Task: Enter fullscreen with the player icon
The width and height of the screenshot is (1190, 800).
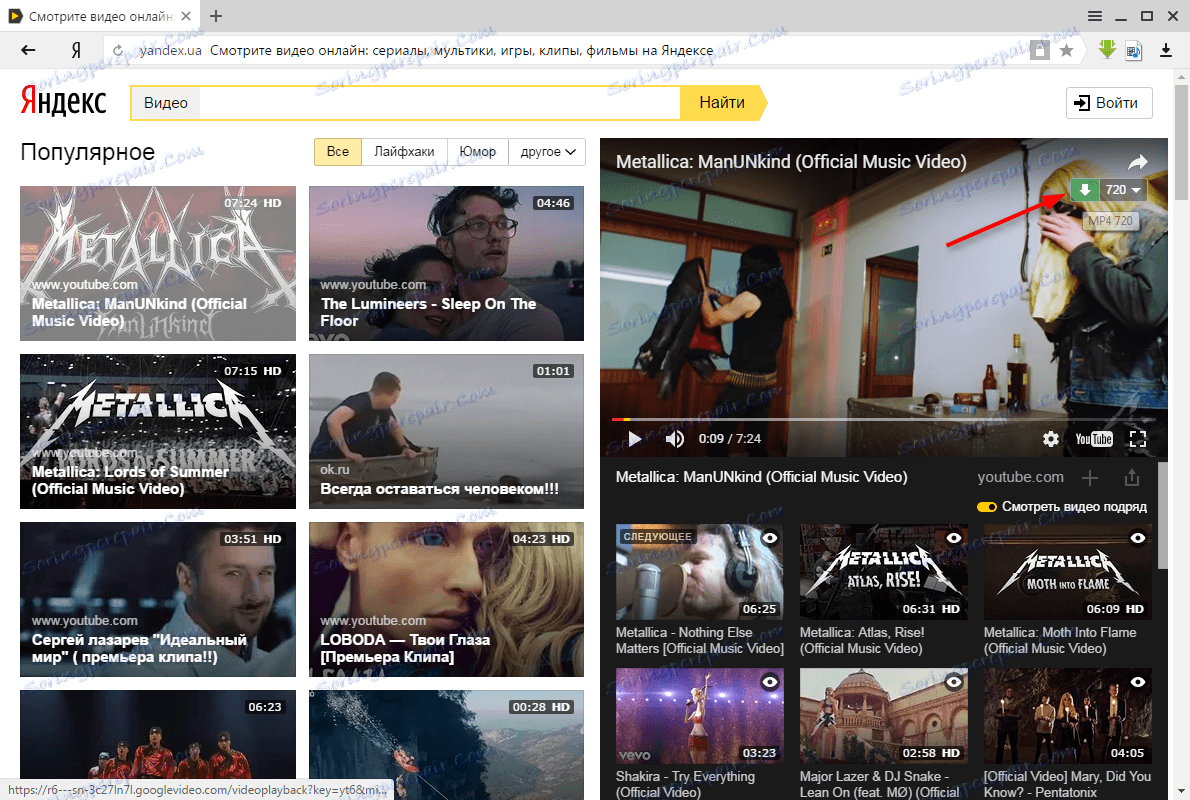Action: (1137, 439)
